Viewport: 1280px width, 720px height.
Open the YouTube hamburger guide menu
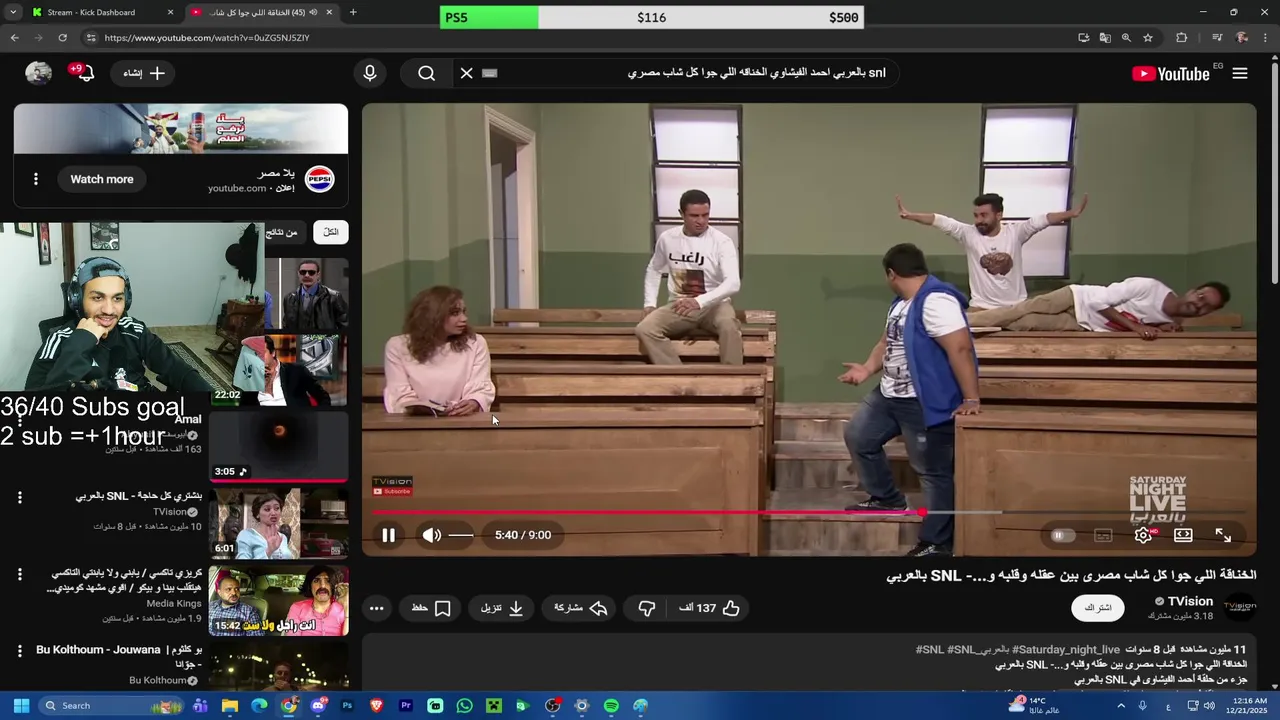click(1240, 73)
